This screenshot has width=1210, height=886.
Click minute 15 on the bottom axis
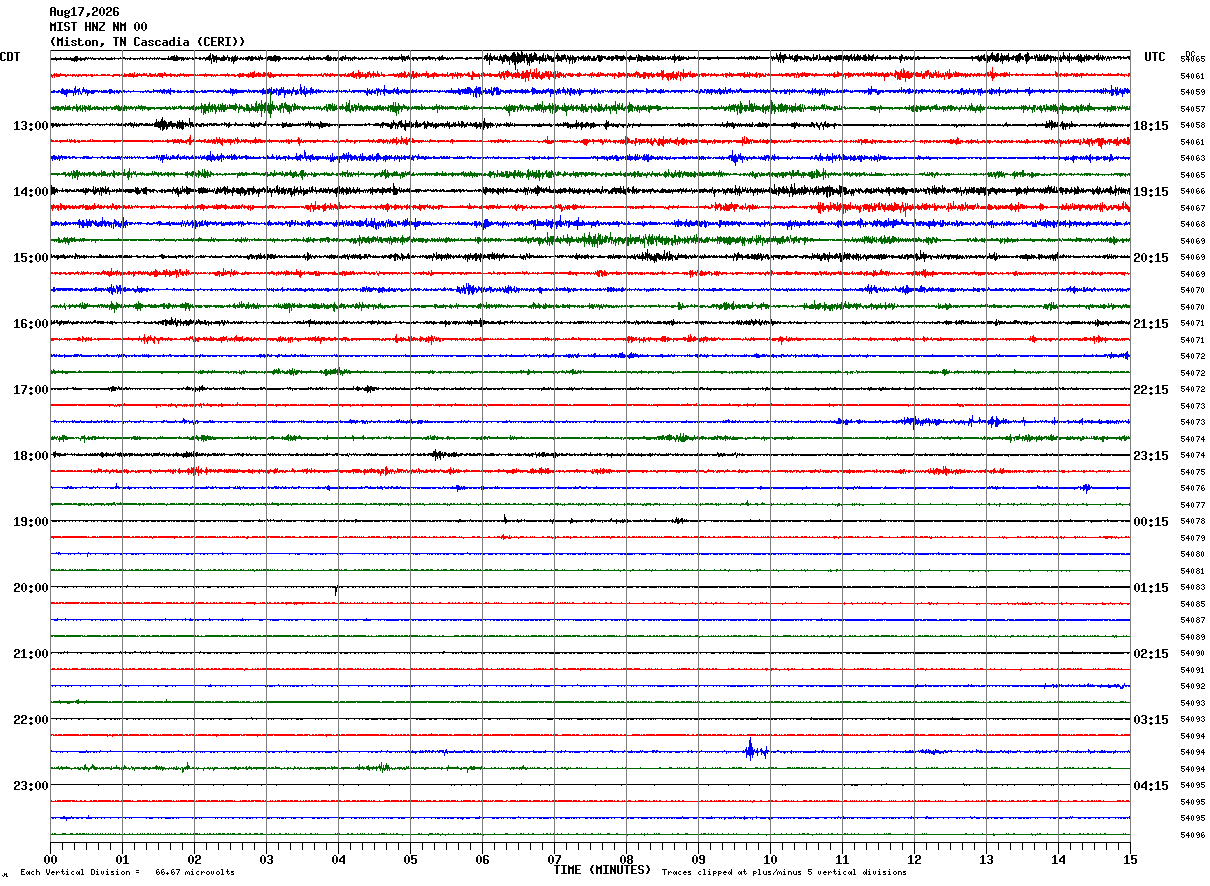(x=1130, y=859)
